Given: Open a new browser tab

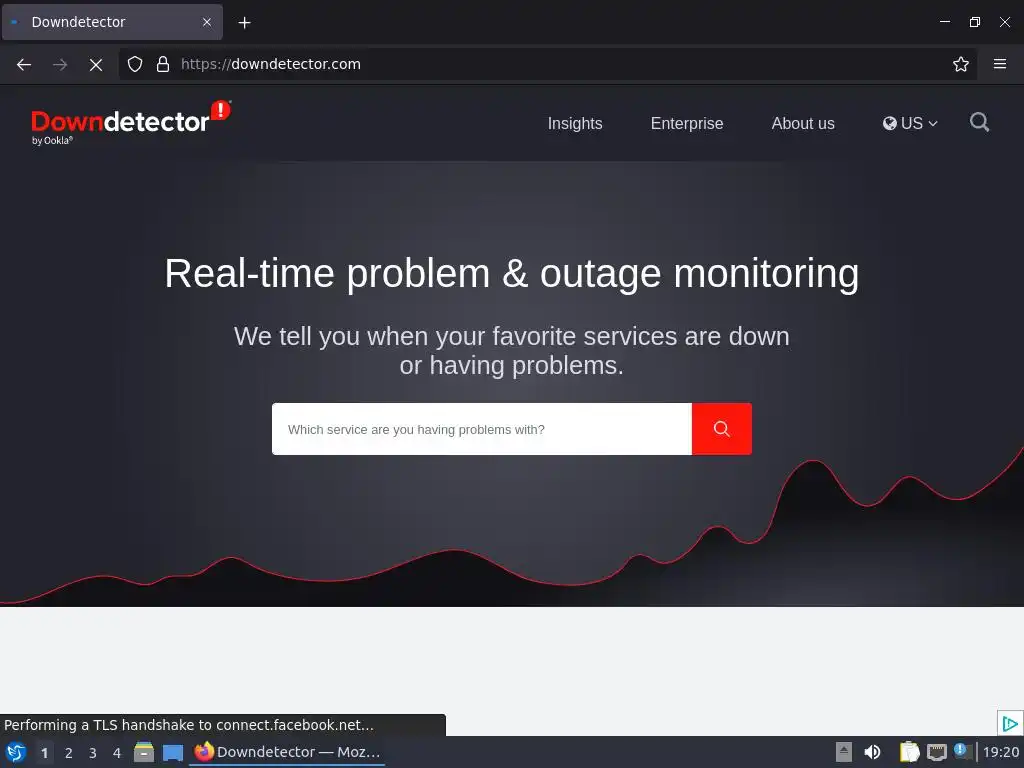Looking at the screenshot, I should [x=244, y=23].
